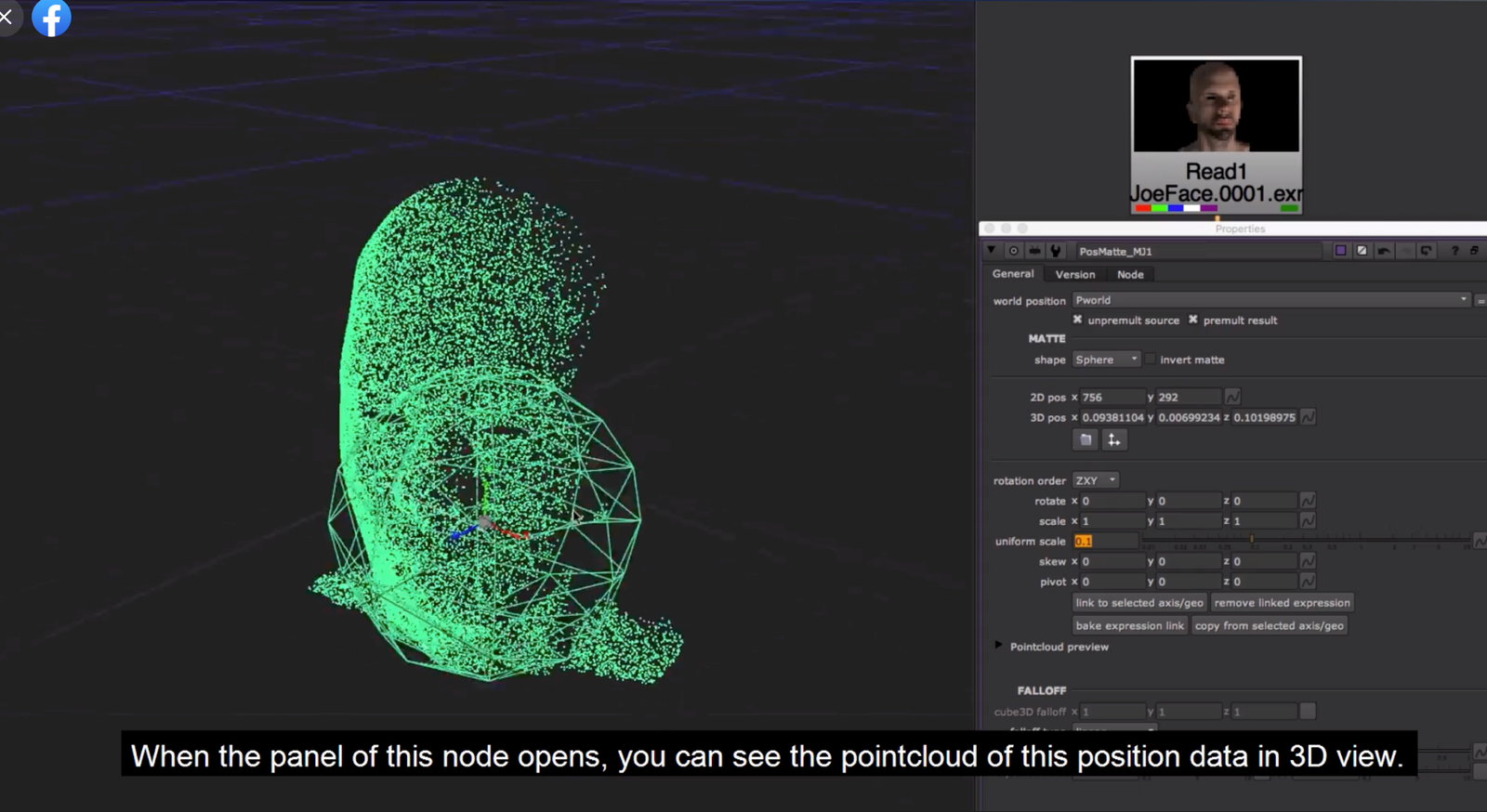
Task: Click the folder icon below 3D pos
Action: (1086, 439)
